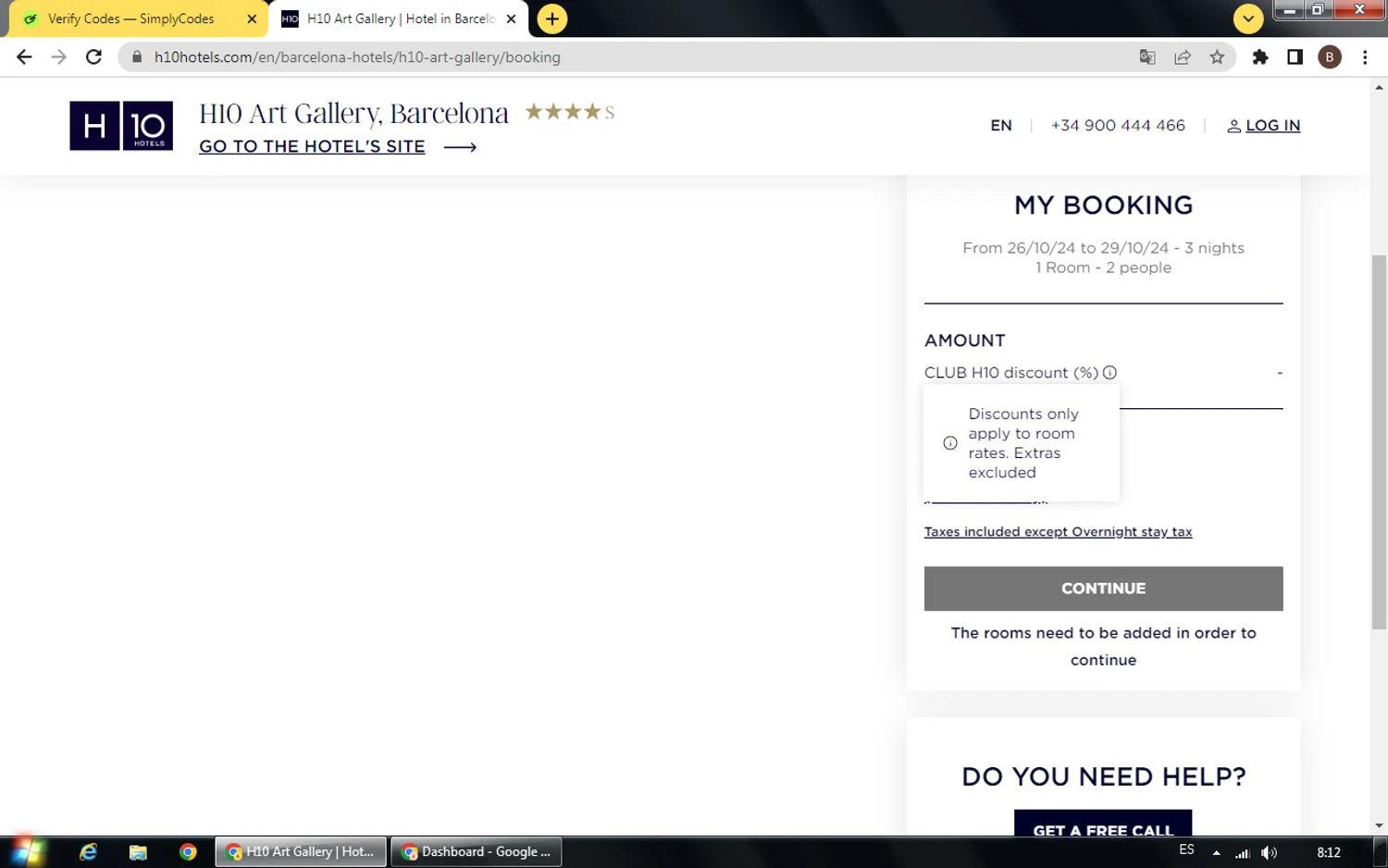
Task: Click the CLUB H10 discount (%) label
Action: (x=1011, y=373)
